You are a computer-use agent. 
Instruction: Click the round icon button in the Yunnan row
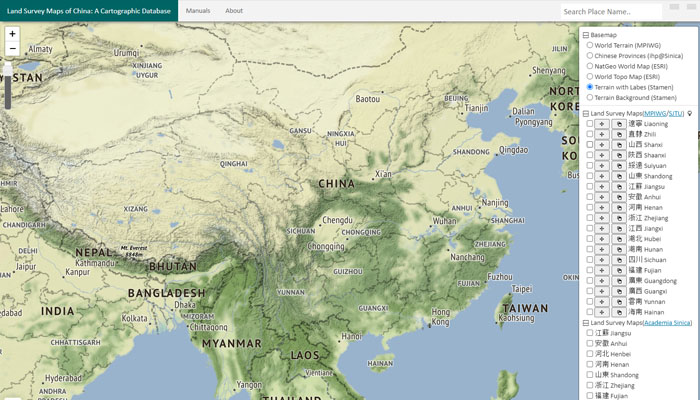(x=619, y=301)
